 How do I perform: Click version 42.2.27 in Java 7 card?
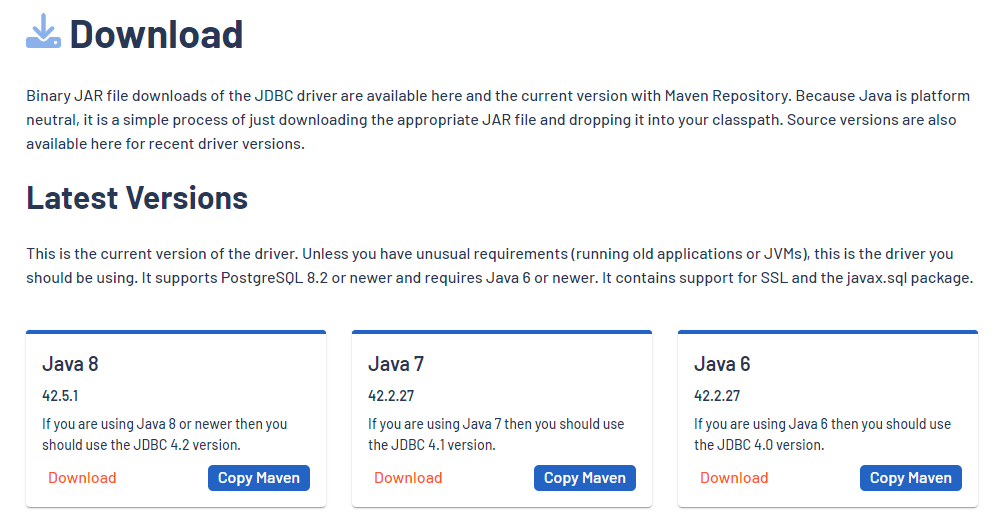390,395
